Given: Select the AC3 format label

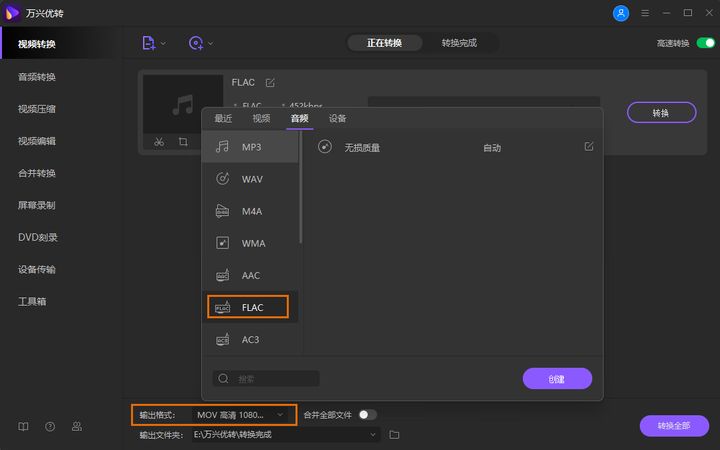Looking at the screenshot, I should click(250, 340).
